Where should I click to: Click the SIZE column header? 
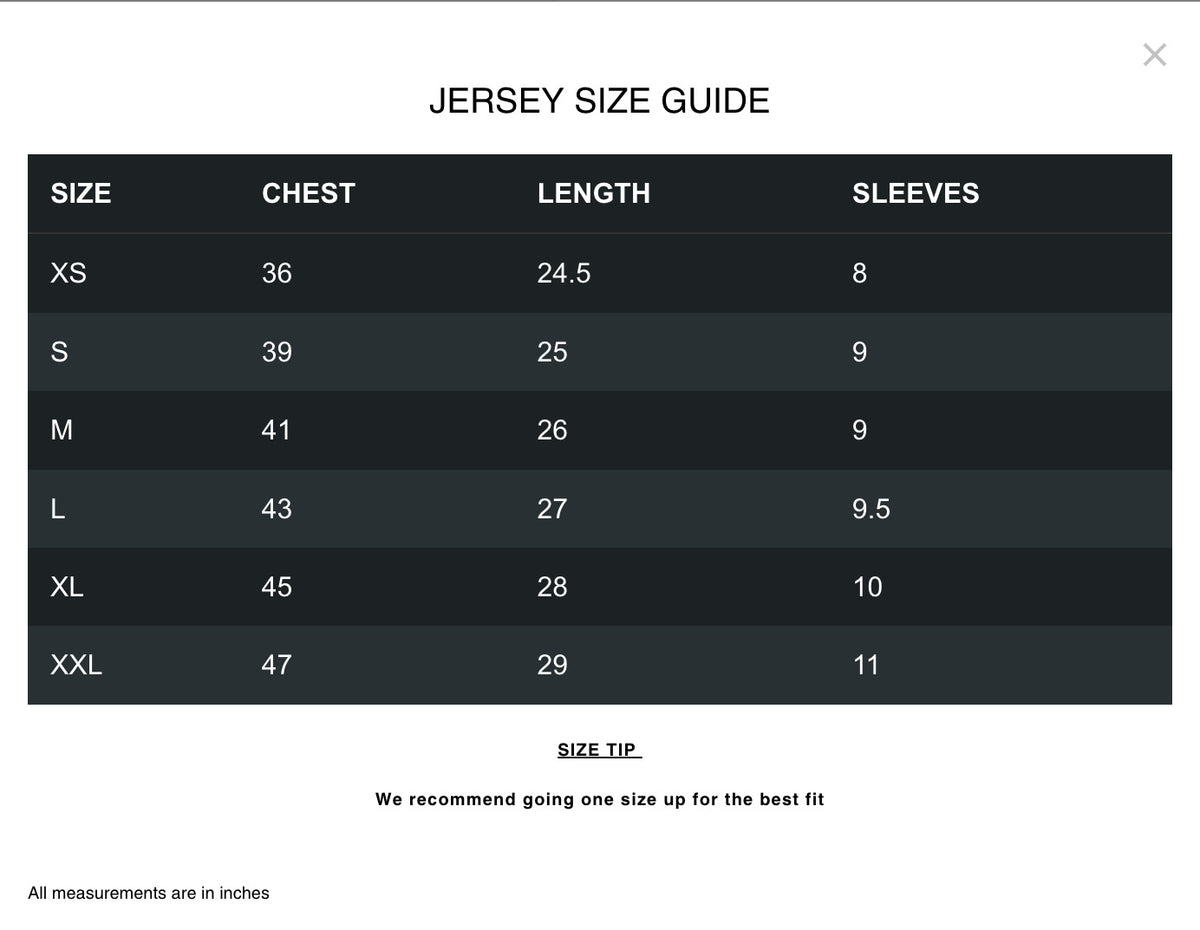point(81,193)
